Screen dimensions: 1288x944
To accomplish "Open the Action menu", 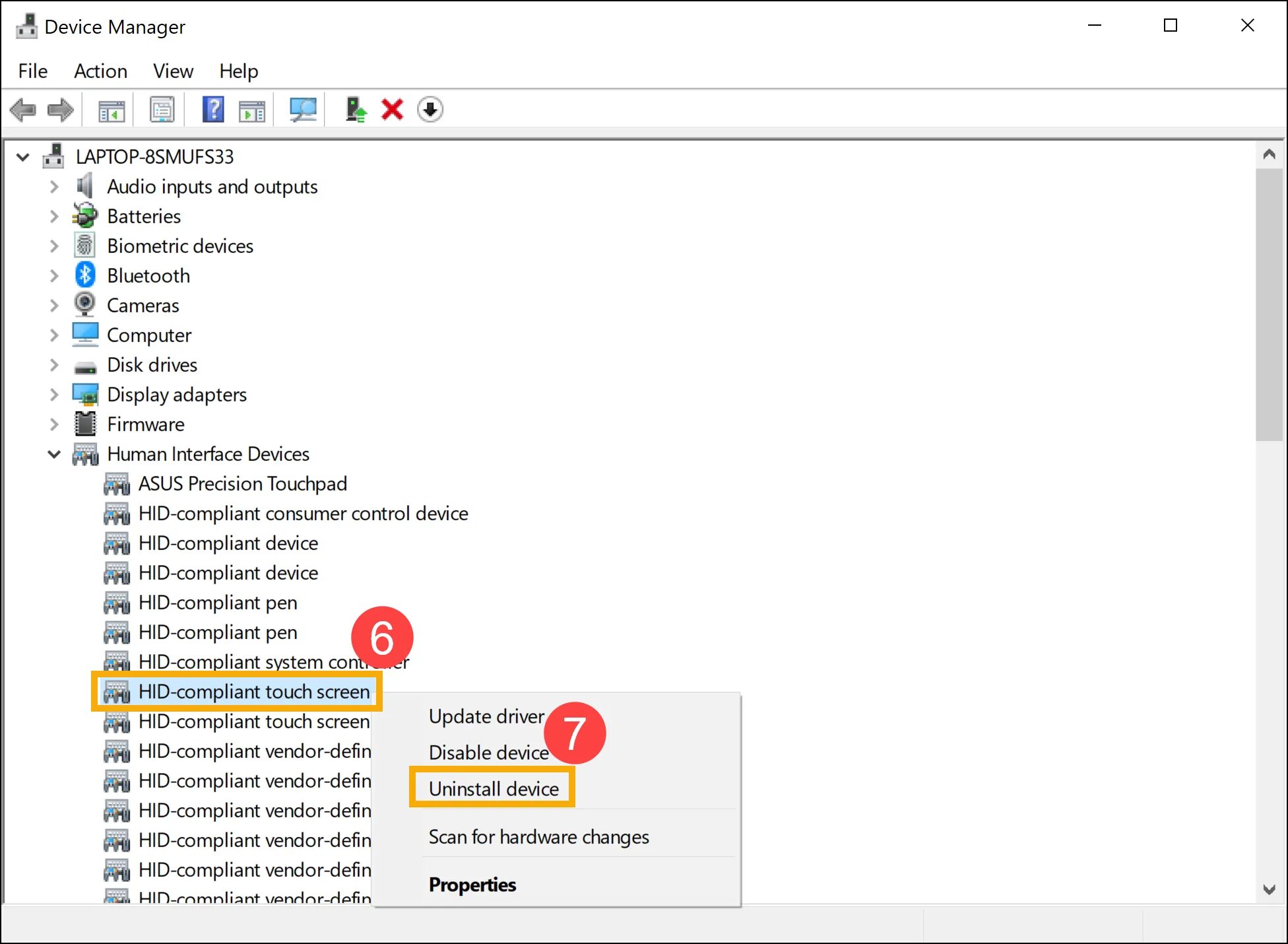I will [x=100, y=71].
